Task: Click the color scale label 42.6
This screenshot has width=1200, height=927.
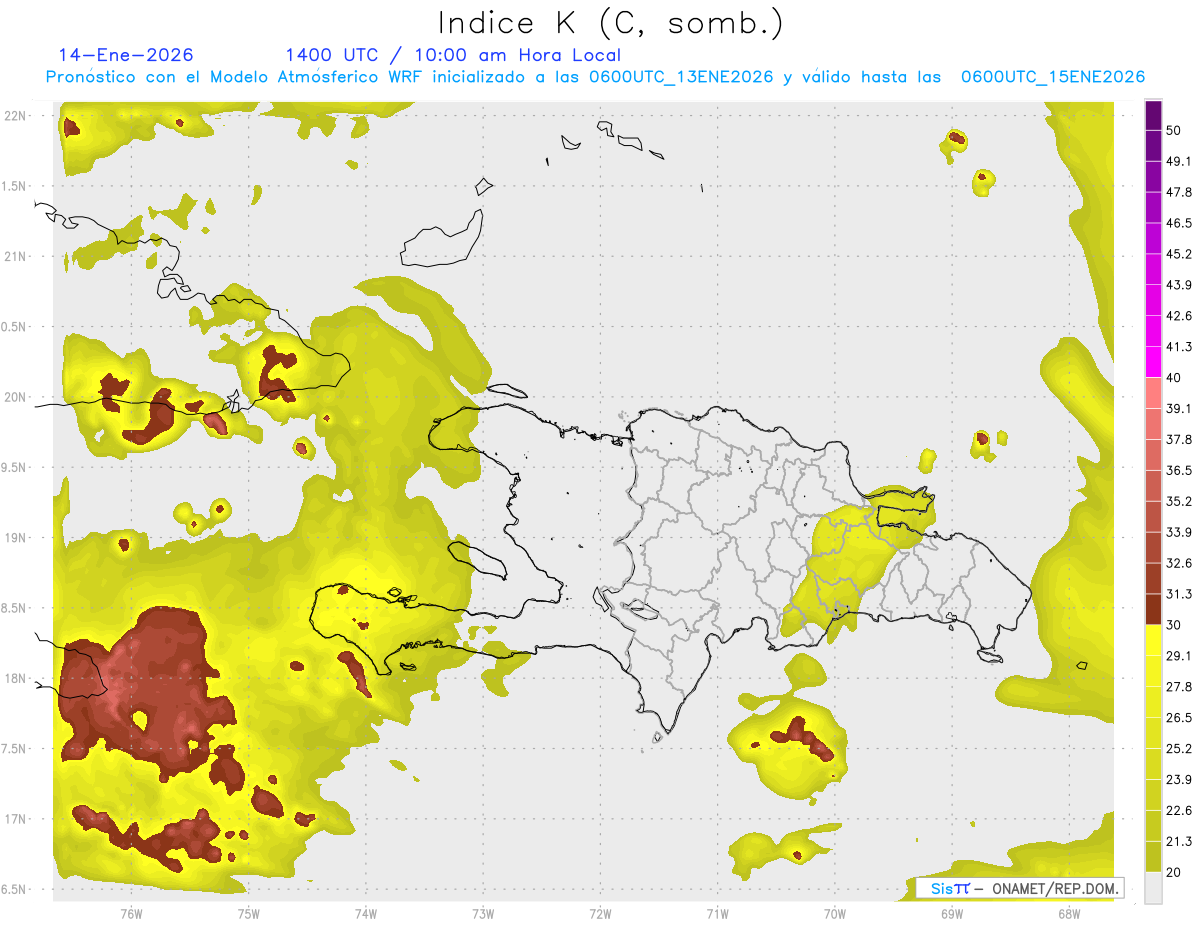Action: [x=1179, y=316]
